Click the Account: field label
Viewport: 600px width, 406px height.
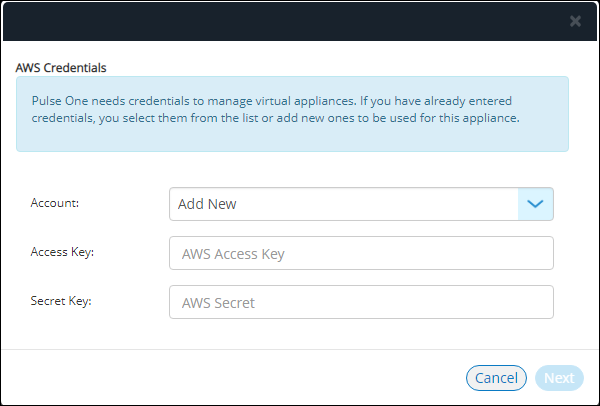point(55,203)
